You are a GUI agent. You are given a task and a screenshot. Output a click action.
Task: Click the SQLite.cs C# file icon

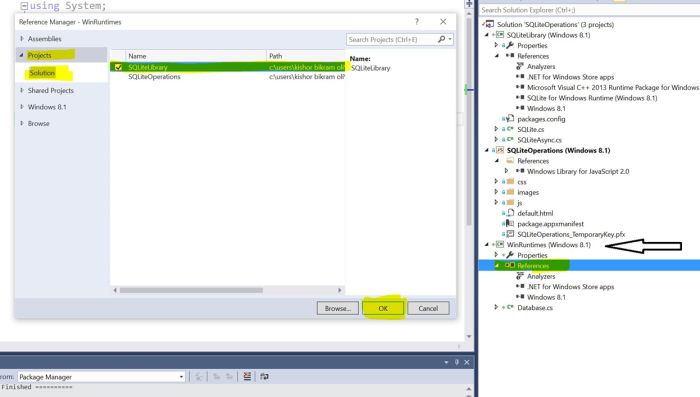click(x=510, y=129)
